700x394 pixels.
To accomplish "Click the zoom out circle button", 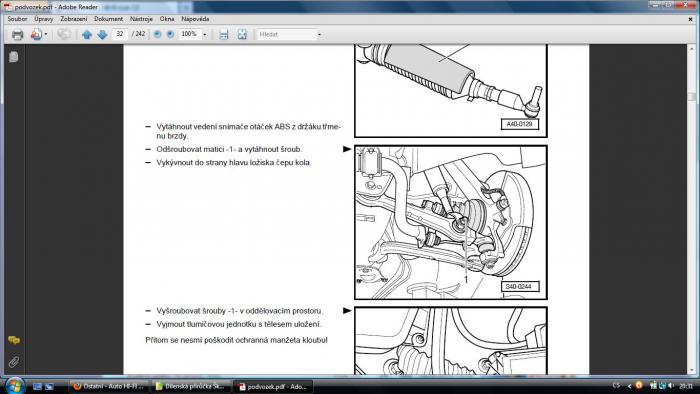I will 157,34.
